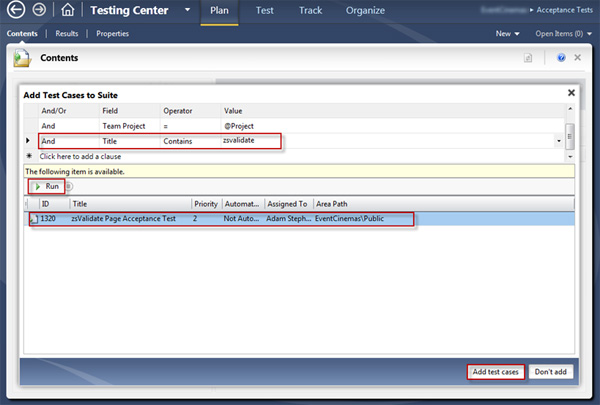Open the Properties sub-tab
The width and height of the screenshot is (600, 405).
112,33
